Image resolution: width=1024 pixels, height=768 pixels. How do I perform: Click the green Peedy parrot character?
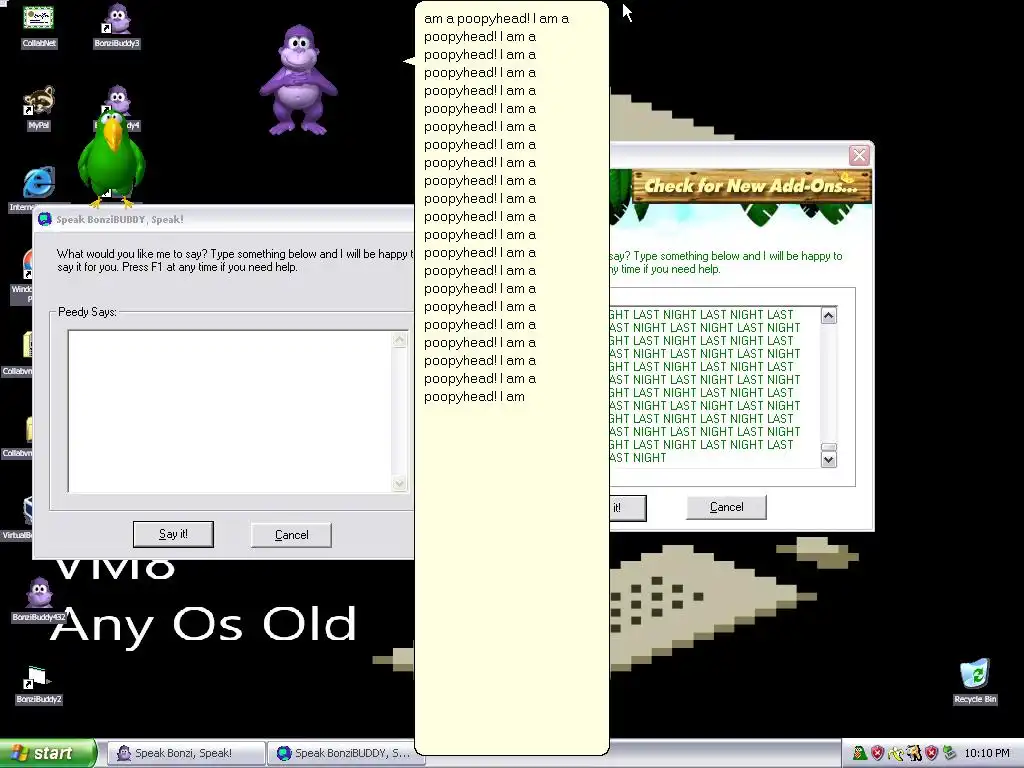(111, 157)
